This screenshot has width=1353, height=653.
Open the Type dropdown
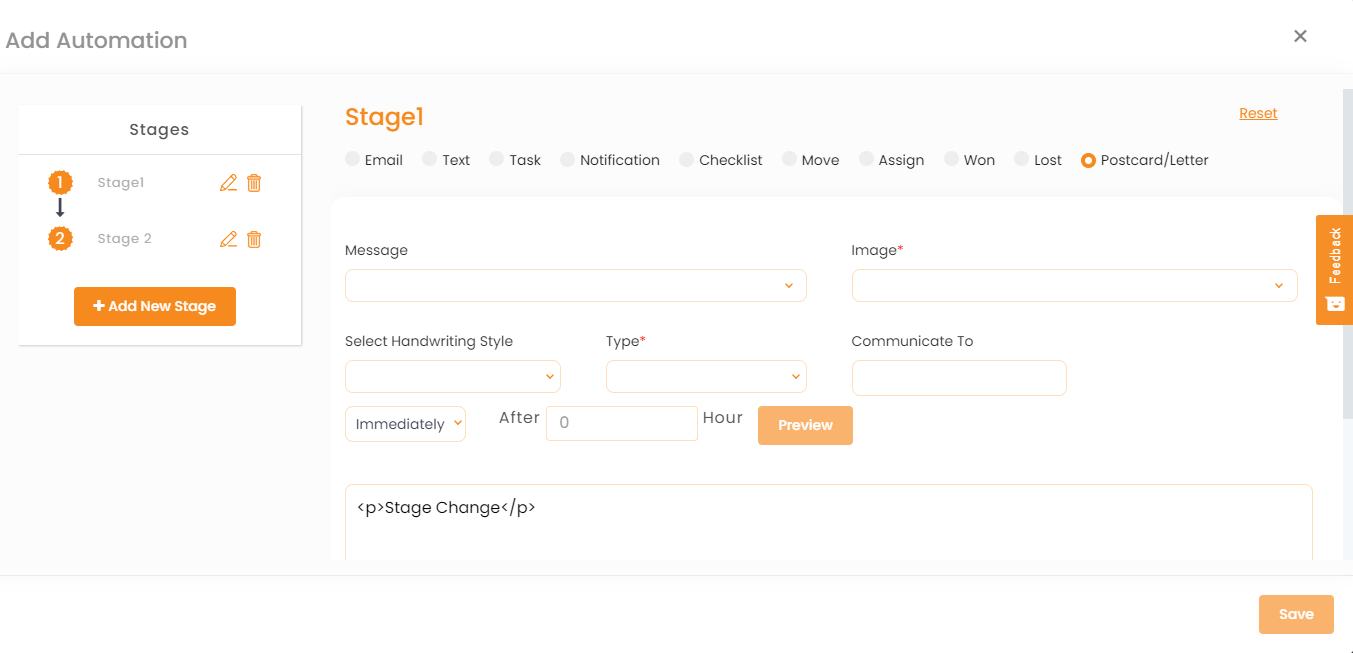pos(706,376)
